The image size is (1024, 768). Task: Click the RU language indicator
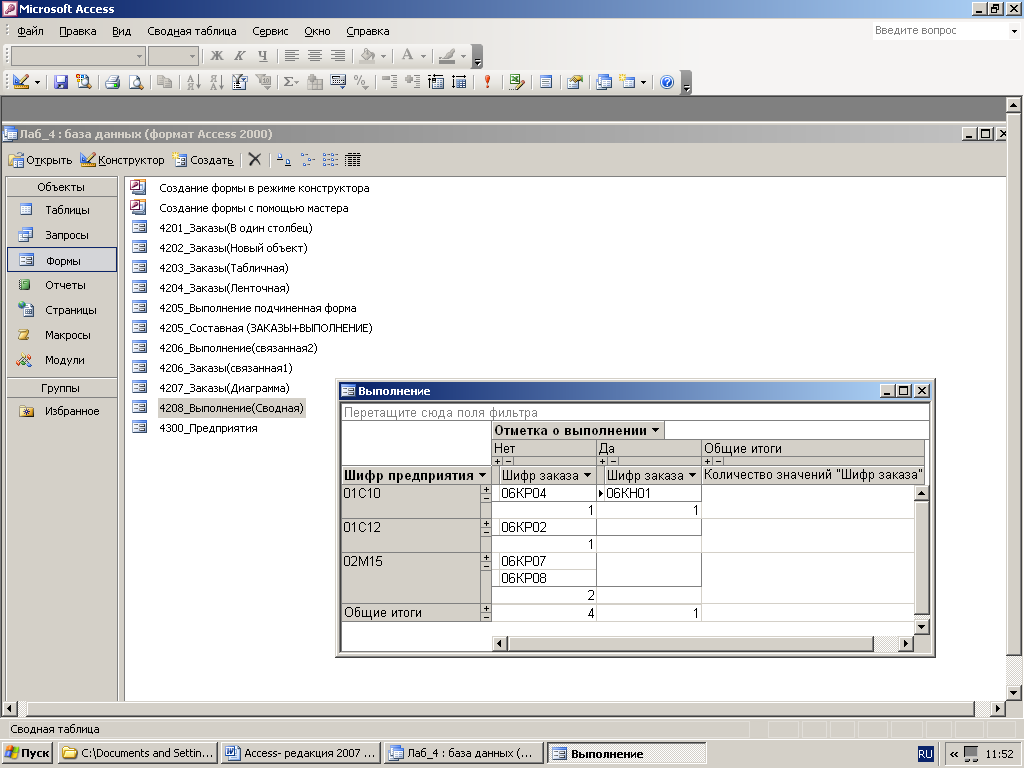(x=925, y=754)
